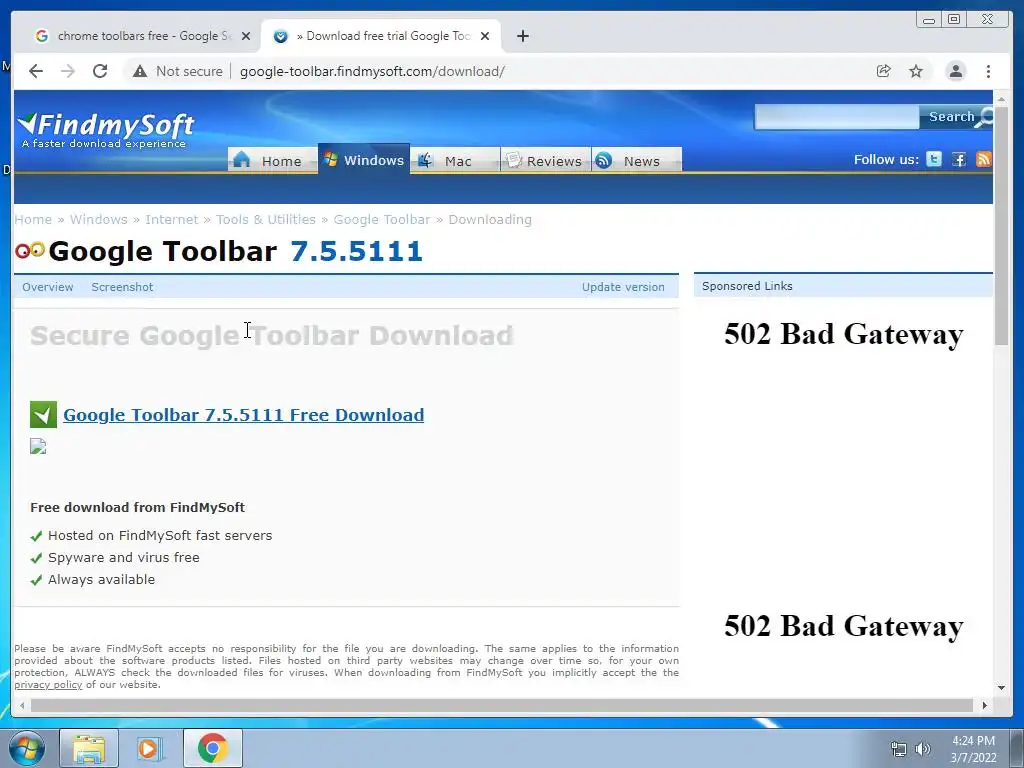Screen dimensions: 1024x768
Task: Click the vertical scrollbar up arrow
Action: pyautogui.click(x=1001, y=99)
